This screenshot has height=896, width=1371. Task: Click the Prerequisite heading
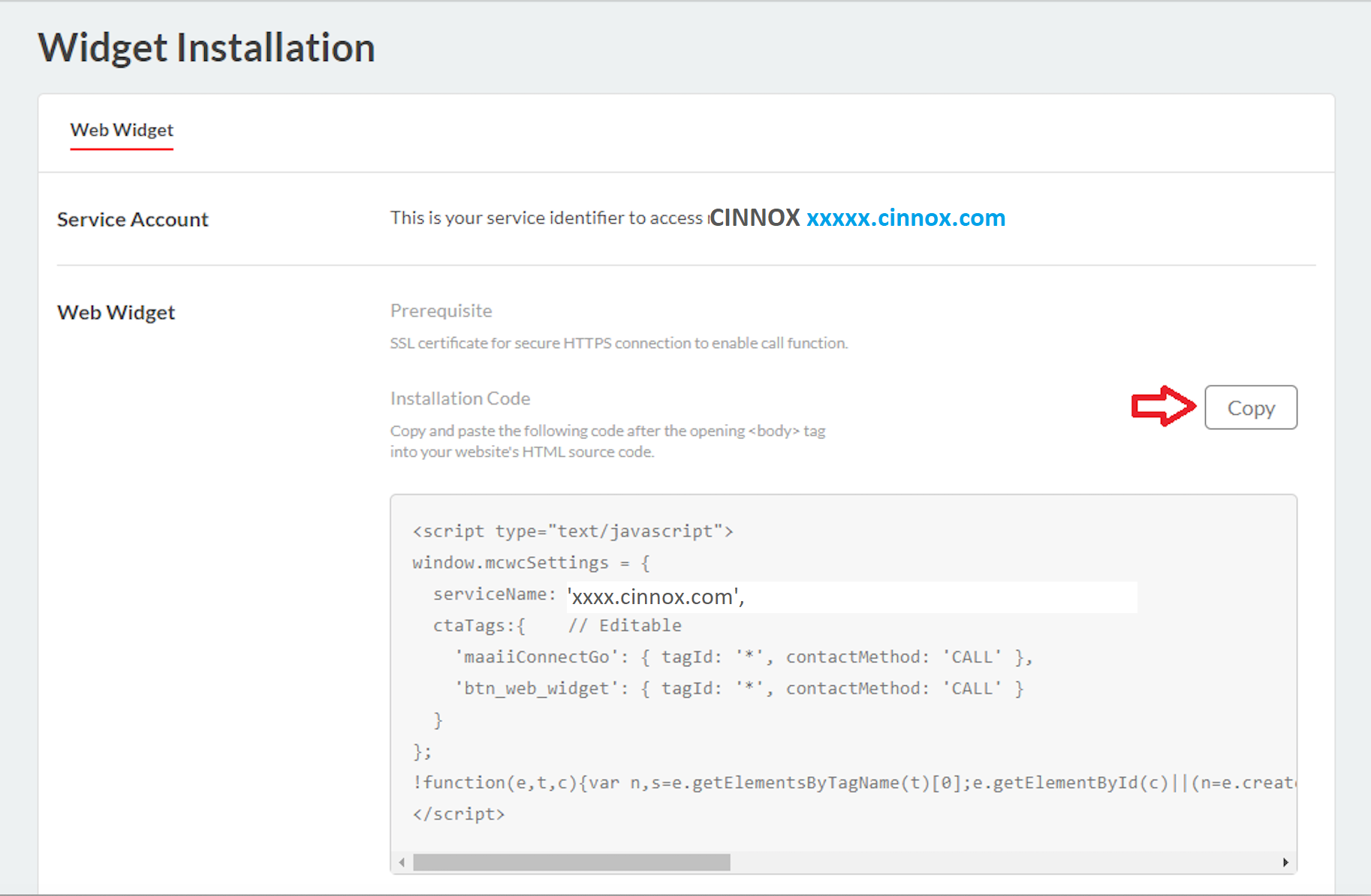click(441, 311)
